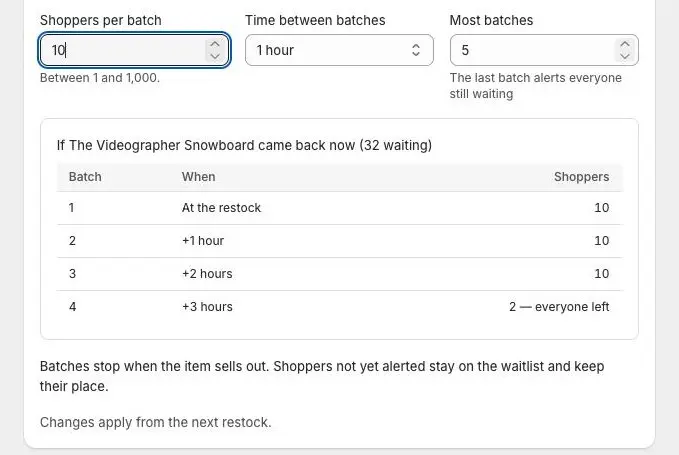
Task: Click the 'Shoppers' column header
Action: [582, 177]
